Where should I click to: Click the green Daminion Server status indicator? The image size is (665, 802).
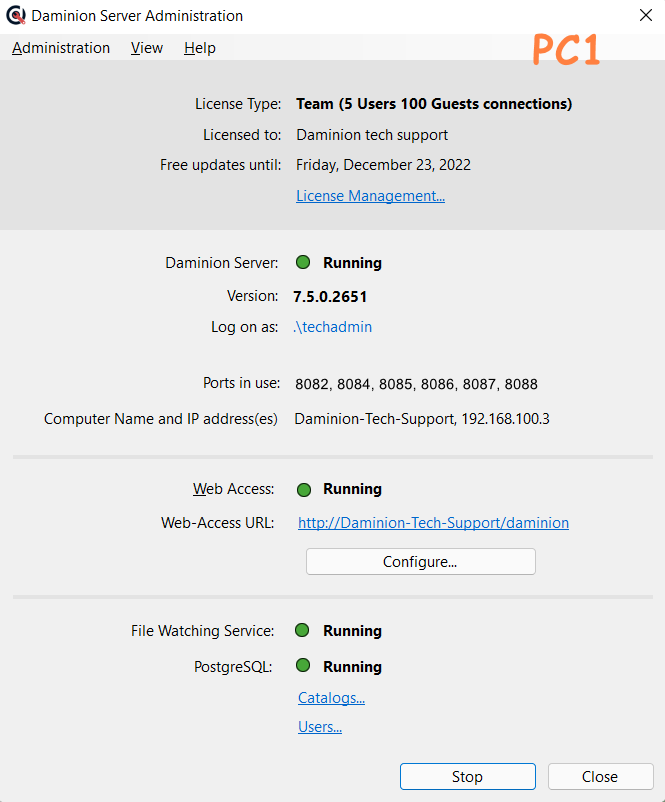click(x=303, y=263)
